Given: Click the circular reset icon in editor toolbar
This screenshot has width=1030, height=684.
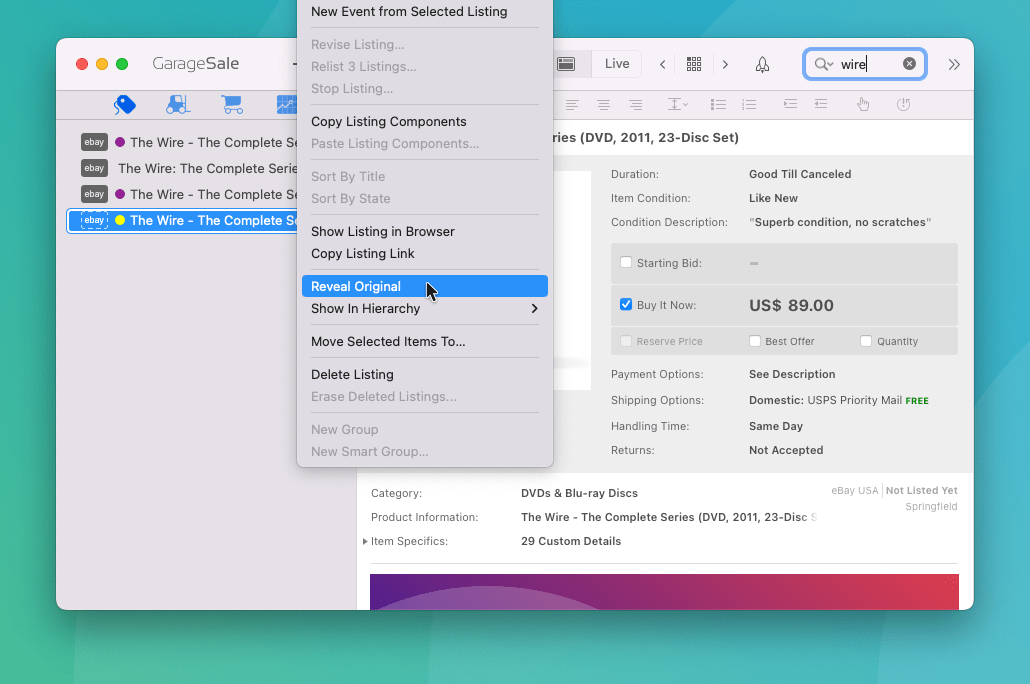Looking at the screenshot, I should pyautogui.click(x=904, y=104).
